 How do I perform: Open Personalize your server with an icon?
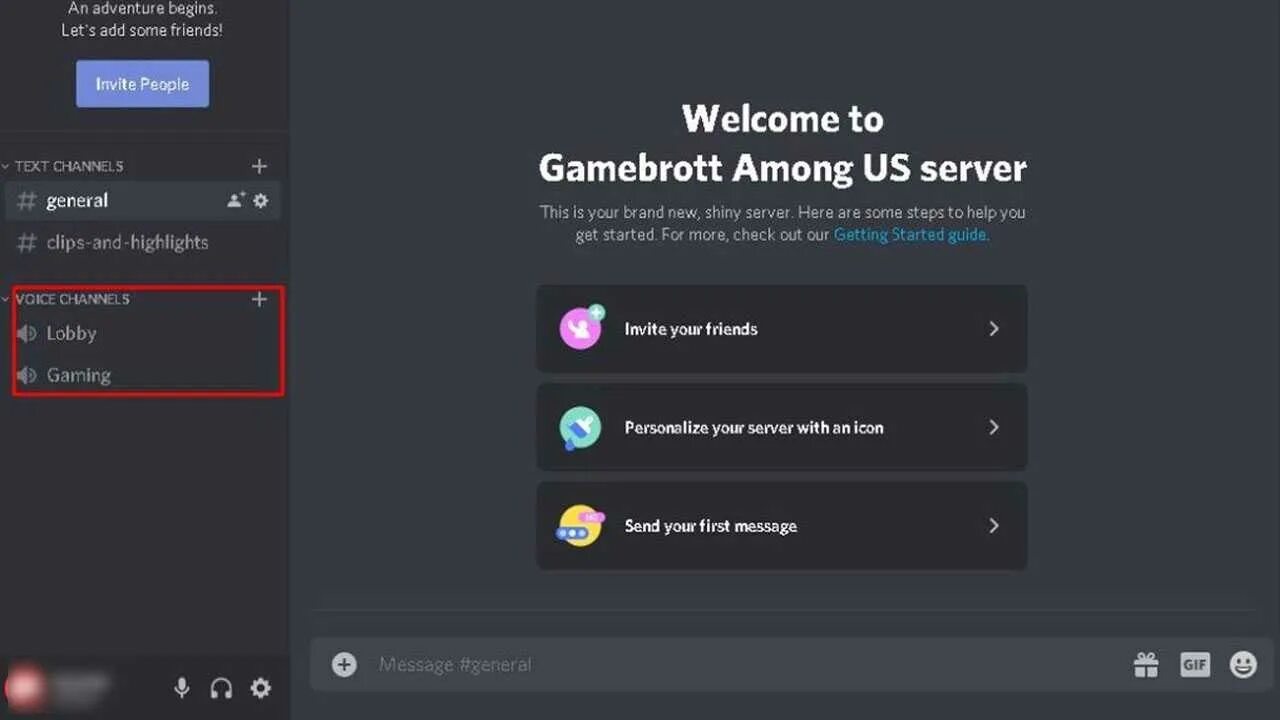pyautogui.click(x=782, y=427)
